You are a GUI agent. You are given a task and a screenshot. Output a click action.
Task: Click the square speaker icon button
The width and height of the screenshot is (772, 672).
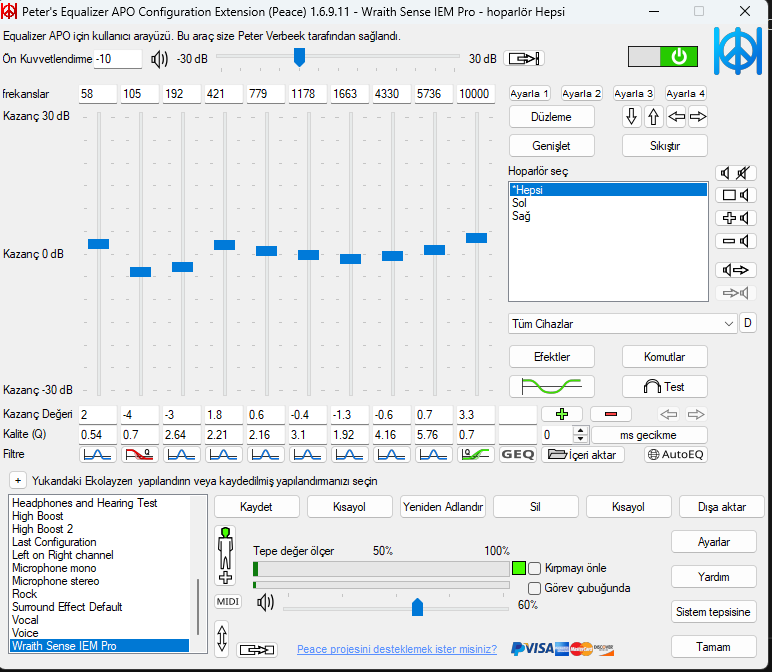point(736,195)
